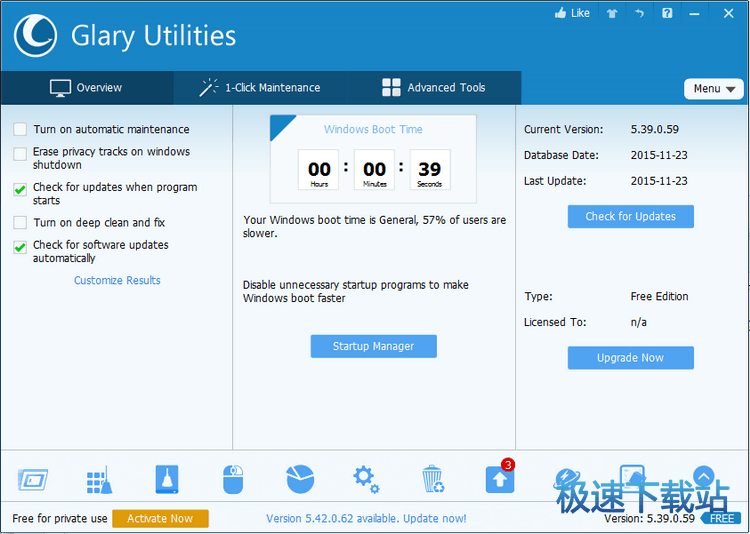750x534 pixels.
Task: Open the Uninstall Manager trash can icon
Action: pyautogui.click(x=433, y=479)
